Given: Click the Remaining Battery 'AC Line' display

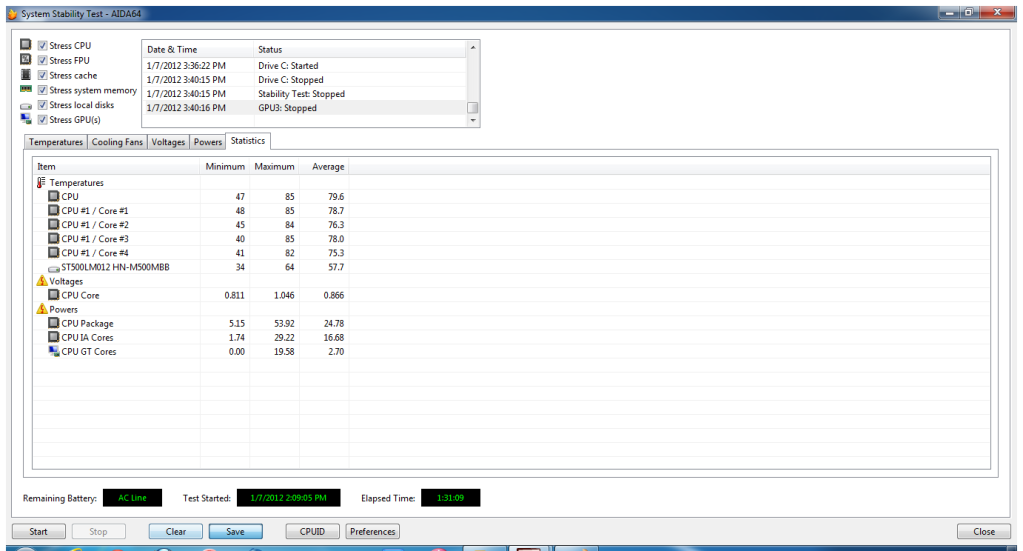Looking at the screenshot, I should (132, 498).
